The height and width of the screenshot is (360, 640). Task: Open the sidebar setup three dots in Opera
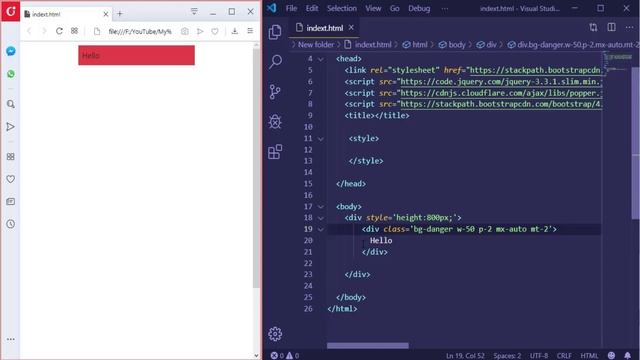tap(11, 339)
